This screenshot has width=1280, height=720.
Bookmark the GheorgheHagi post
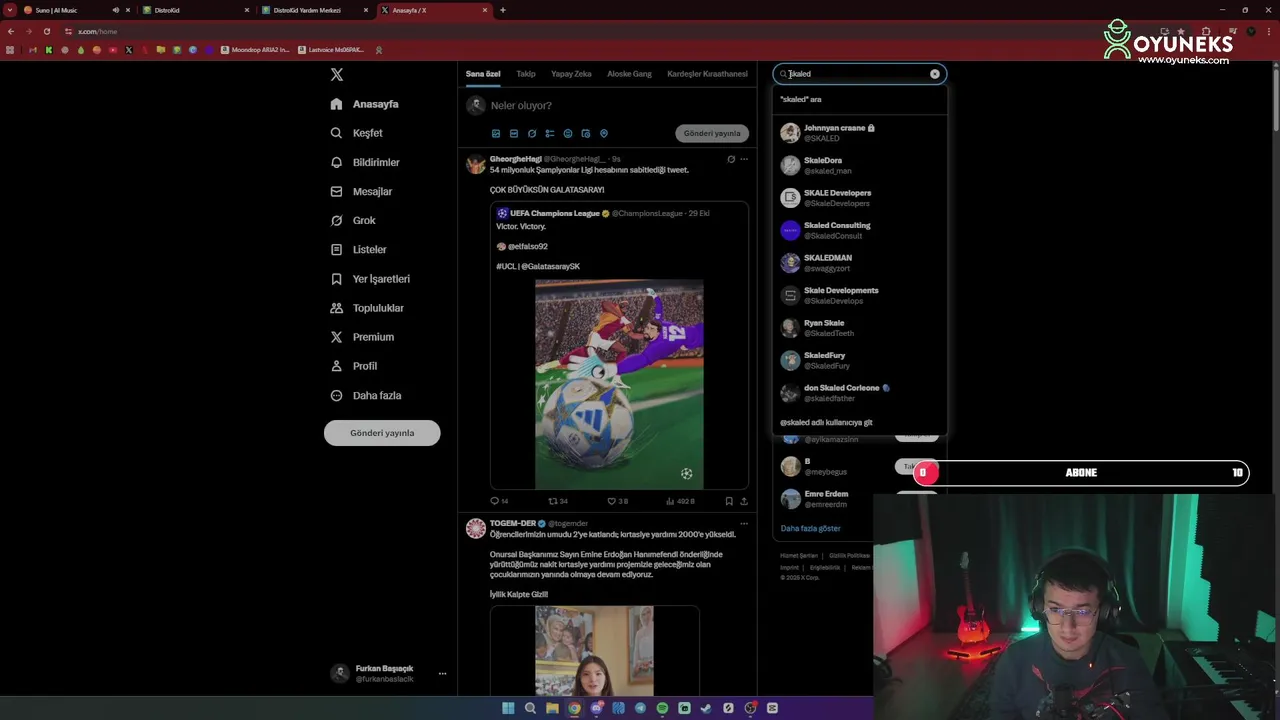coord(729,501)
